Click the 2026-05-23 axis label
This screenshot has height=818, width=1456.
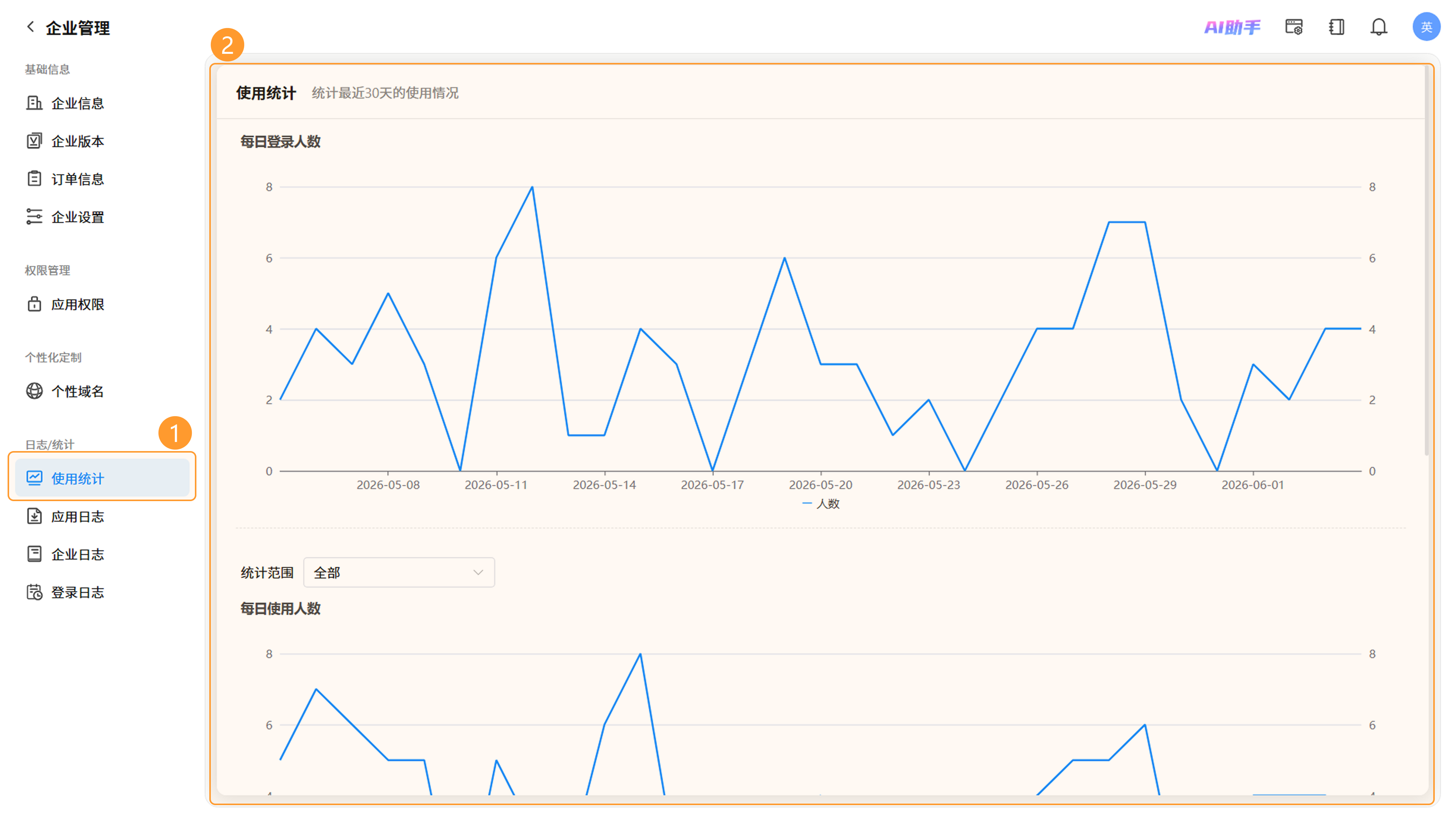coord(929,485)
